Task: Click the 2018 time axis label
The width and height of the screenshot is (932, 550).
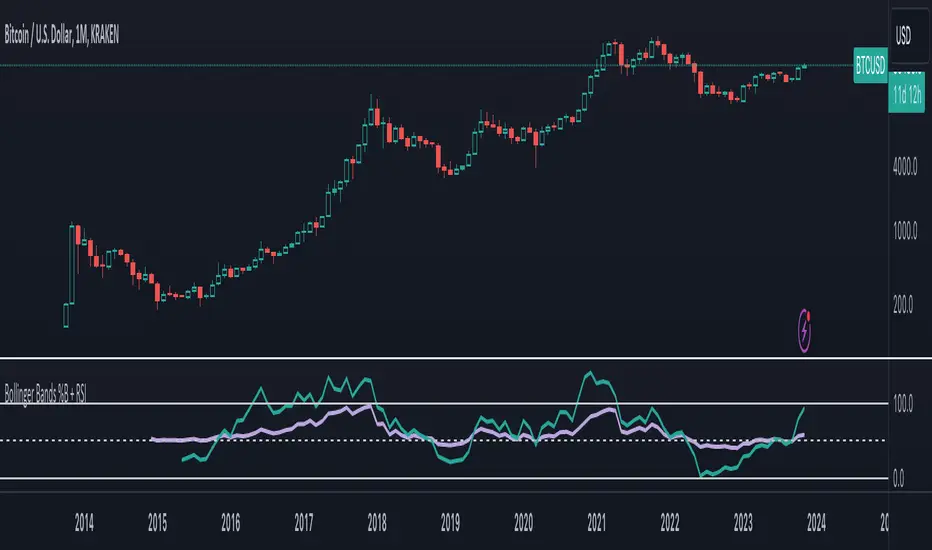Action: point(377,523)
